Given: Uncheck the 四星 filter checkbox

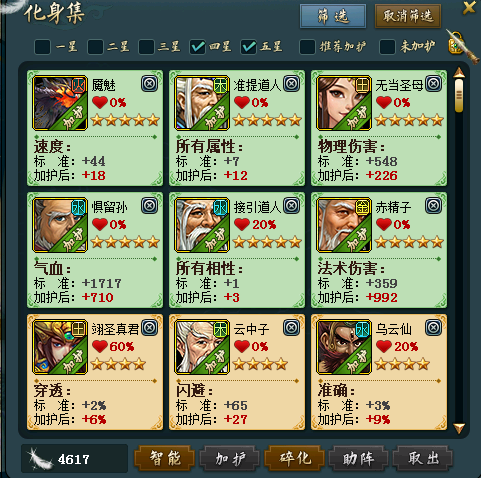Looking at the screenshot, I should tap(198, 47).
